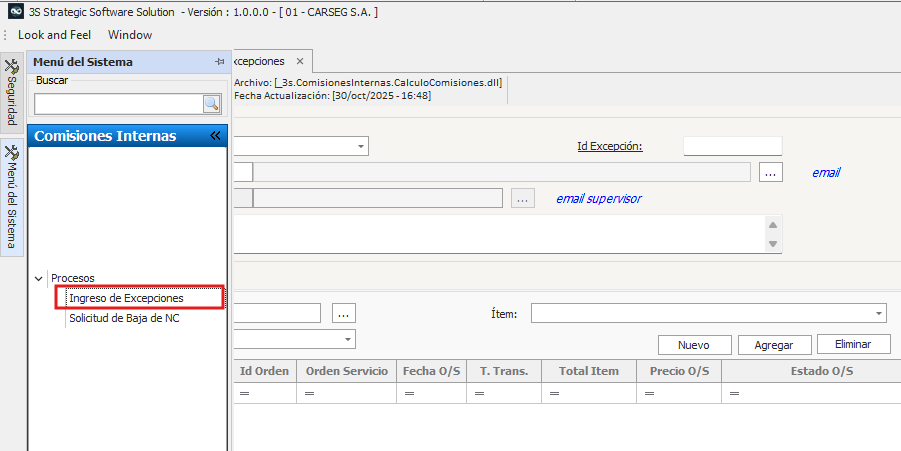Collapse the Procesos tree node
901x451 pixels.
click(39, 278)
